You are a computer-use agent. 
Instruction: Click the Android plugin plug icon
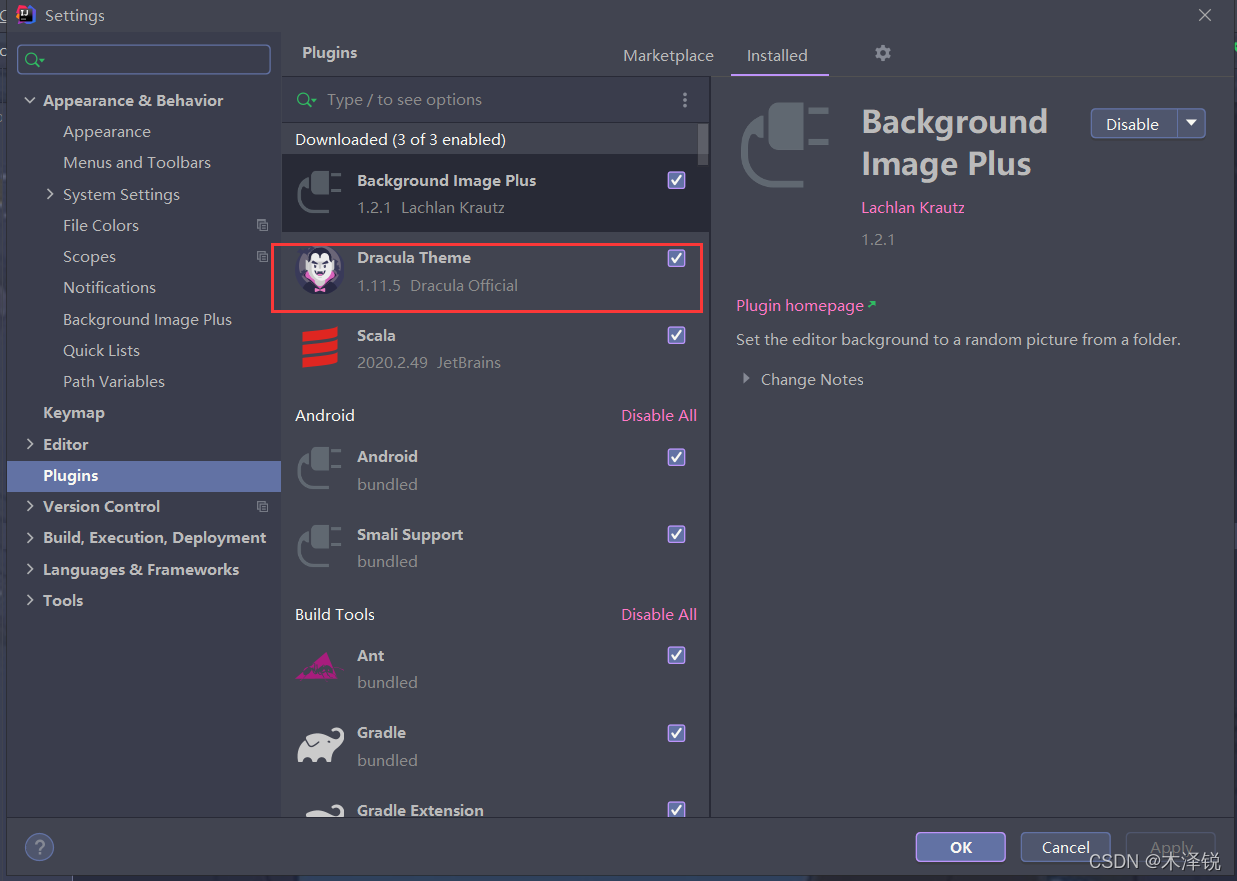(x=320, y=469)
